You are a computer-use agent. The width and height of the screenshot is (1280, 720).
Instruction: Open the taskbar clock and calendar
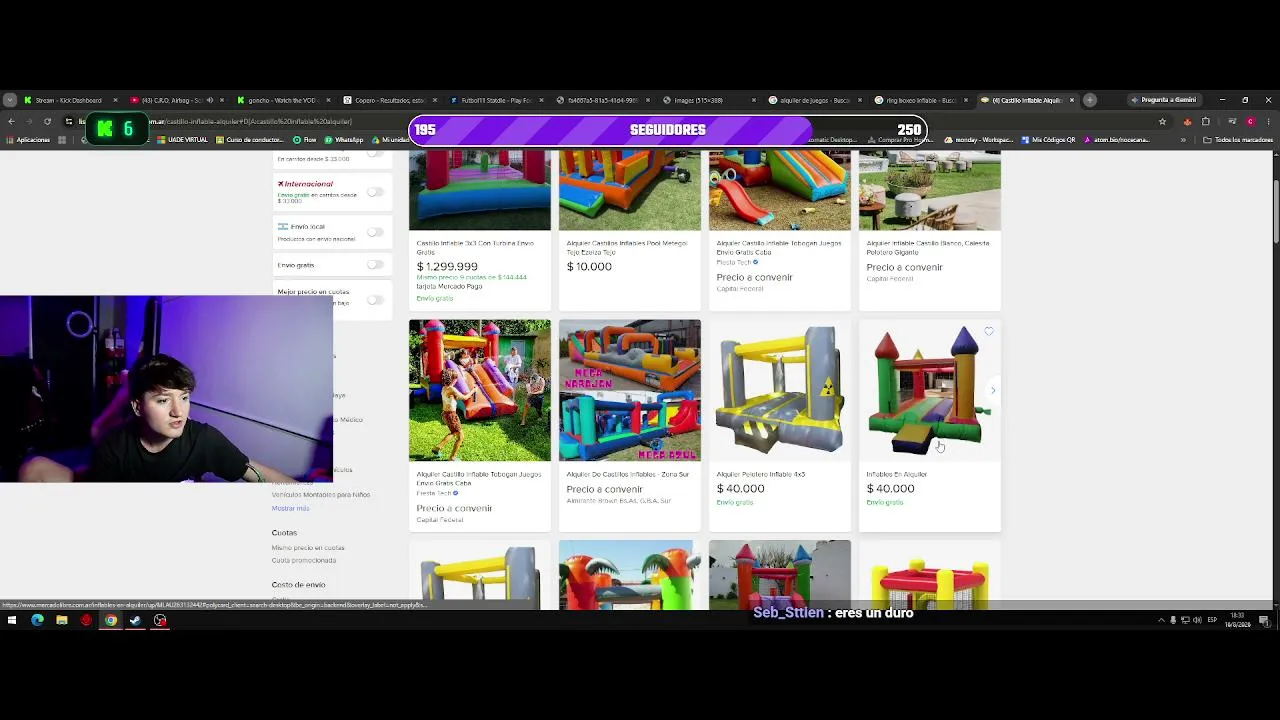pyautogui.click(x=1238, y=620)
